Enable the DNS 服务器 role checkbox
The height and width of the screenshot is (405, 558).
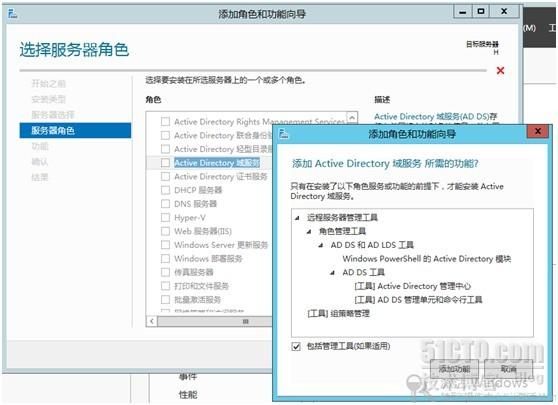click(165, 204)
